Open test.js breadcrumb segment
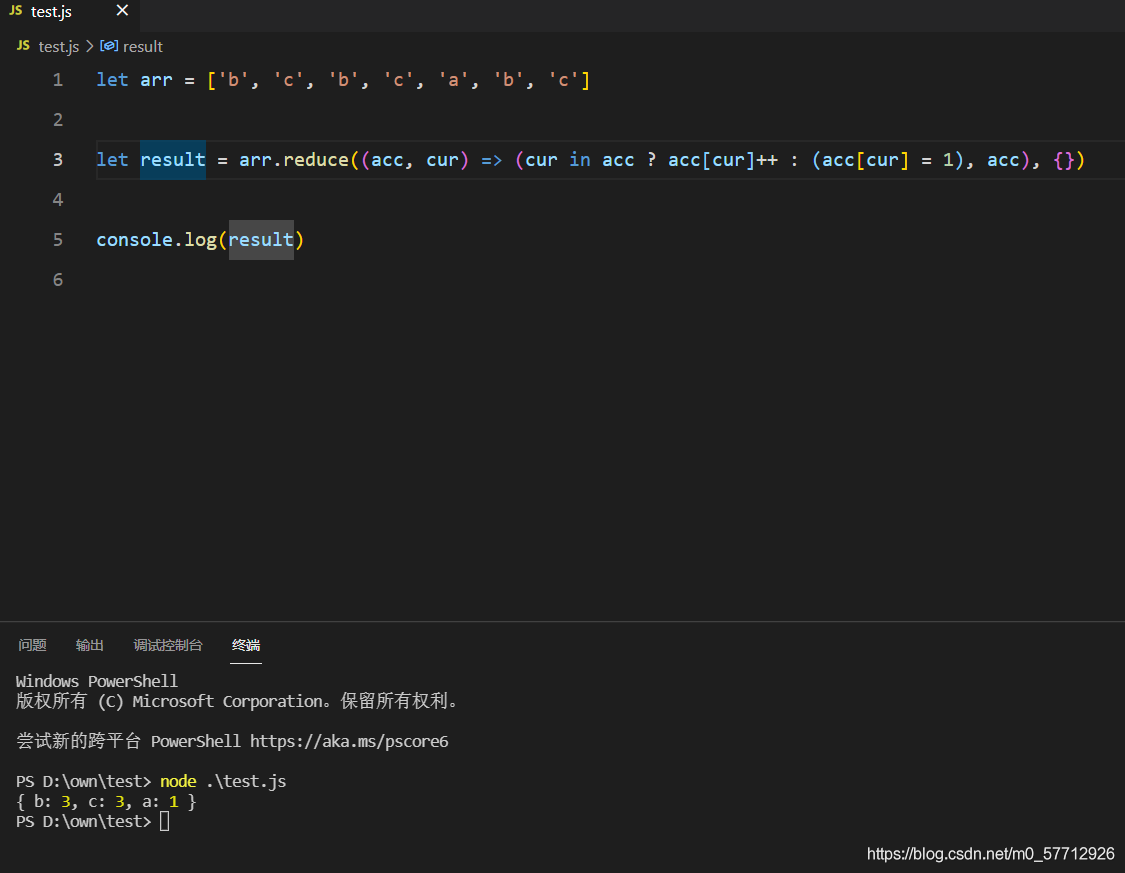 point(58,47)
